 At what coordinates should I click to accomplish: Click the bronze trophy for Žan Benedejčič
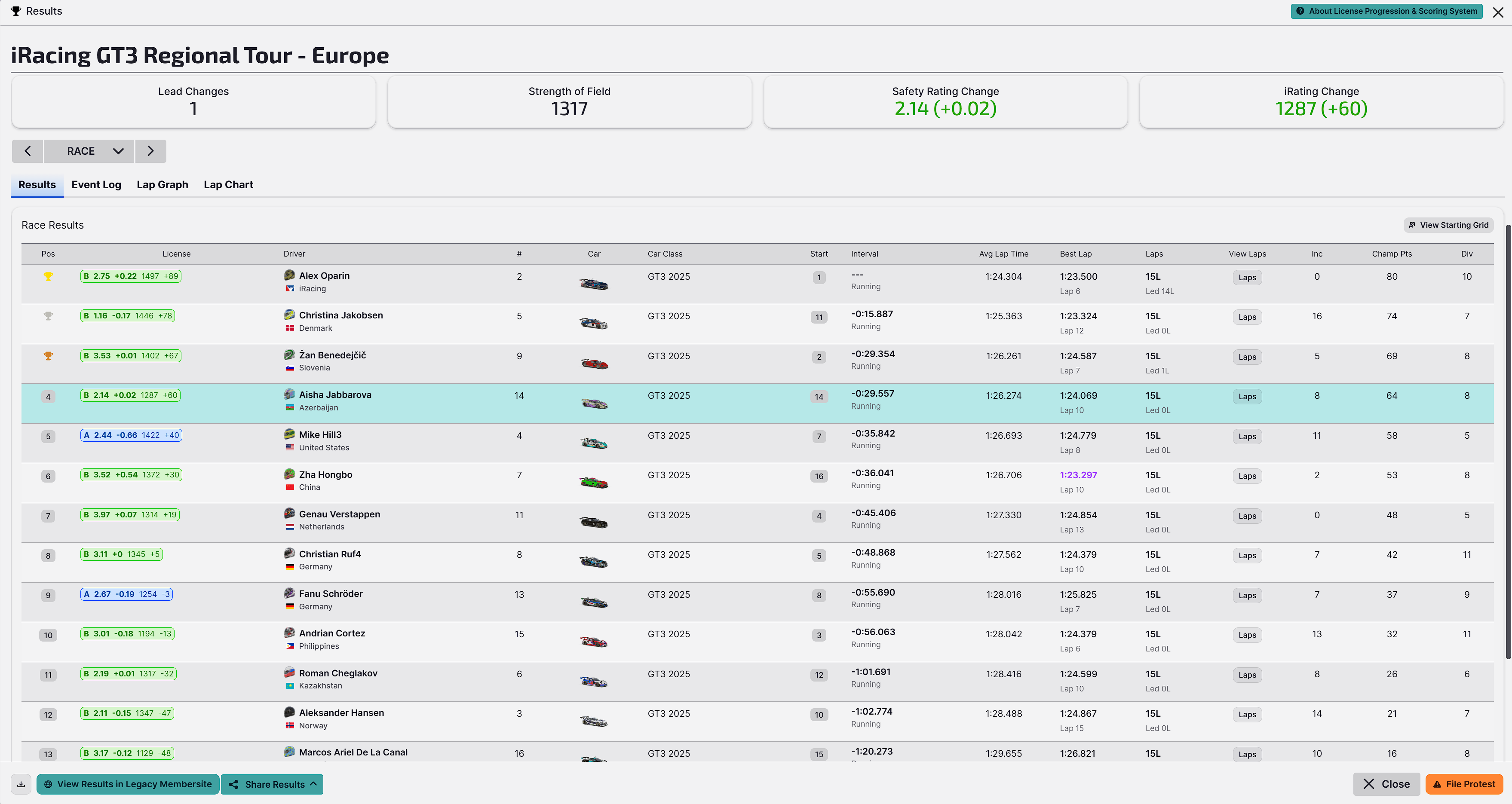(48, 356)
